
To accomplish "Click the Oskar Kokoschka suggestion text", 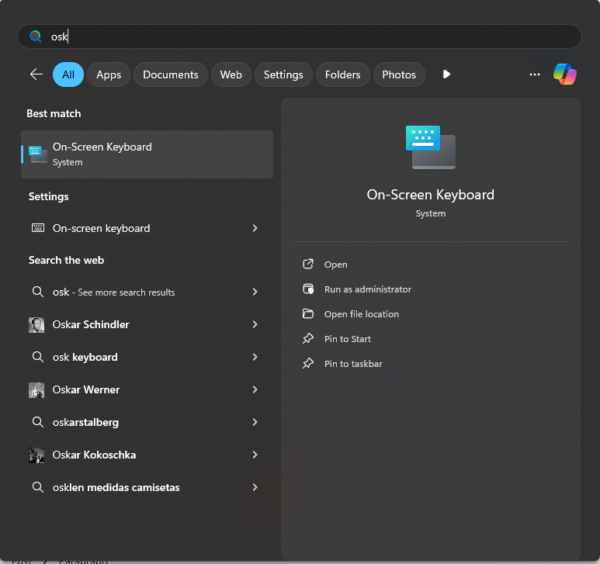I will click(94, 455).
